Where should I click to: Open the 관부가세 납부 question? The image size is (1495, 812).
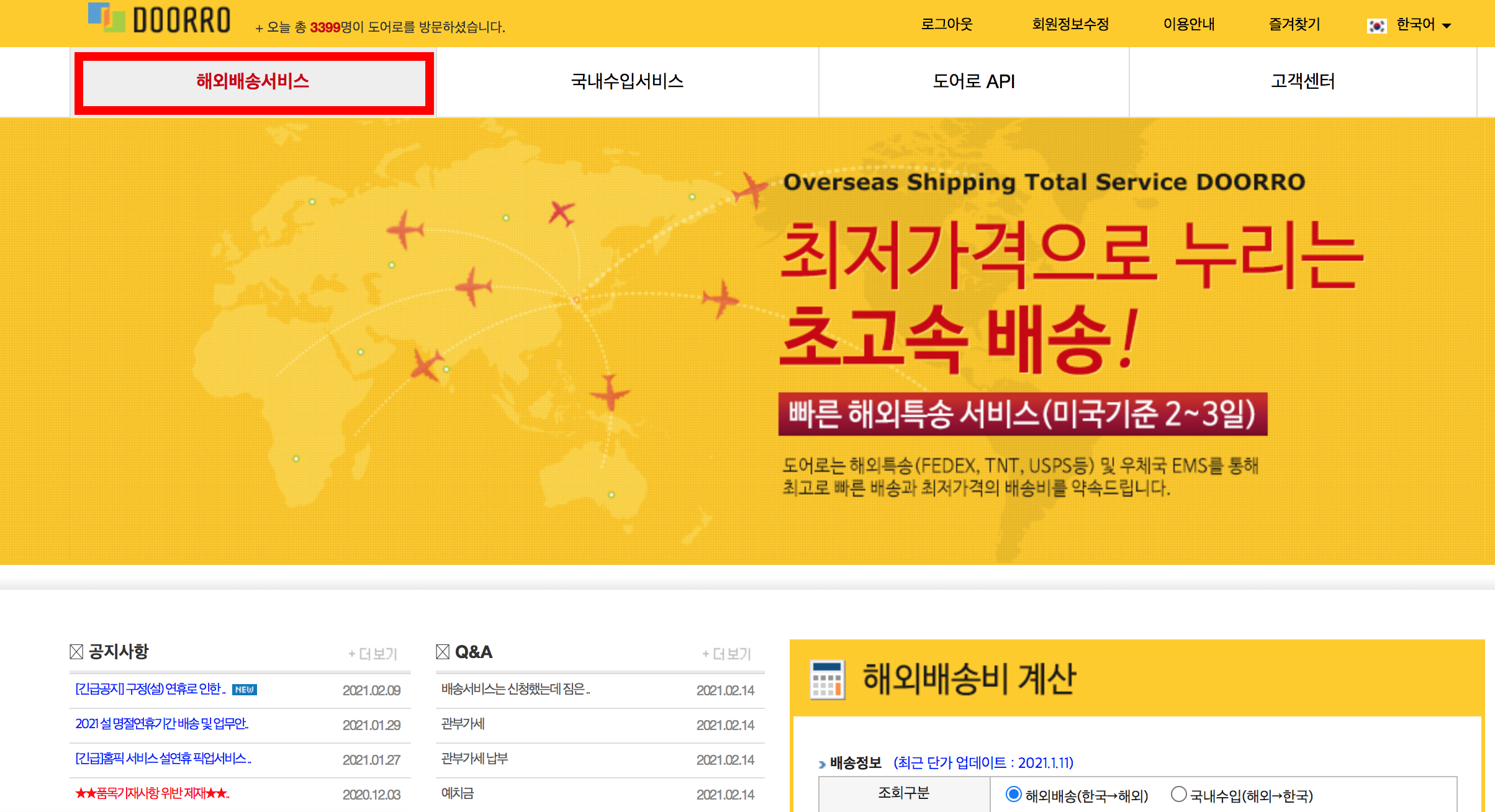474,759
